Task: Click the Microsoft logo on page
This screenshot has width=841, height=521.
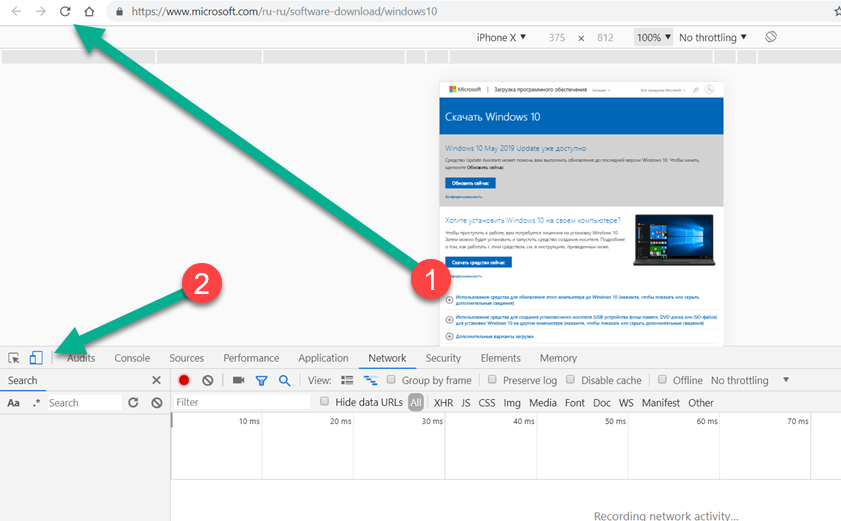Action: (465, 90)
